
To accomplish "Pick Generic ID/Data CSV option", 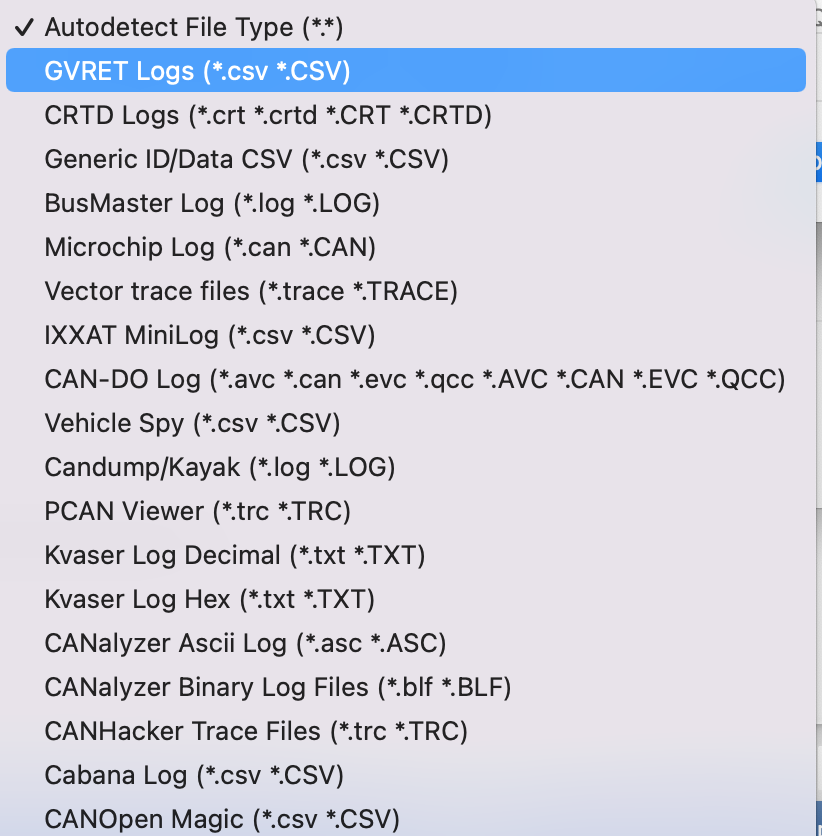I will [x=246, y=159].
